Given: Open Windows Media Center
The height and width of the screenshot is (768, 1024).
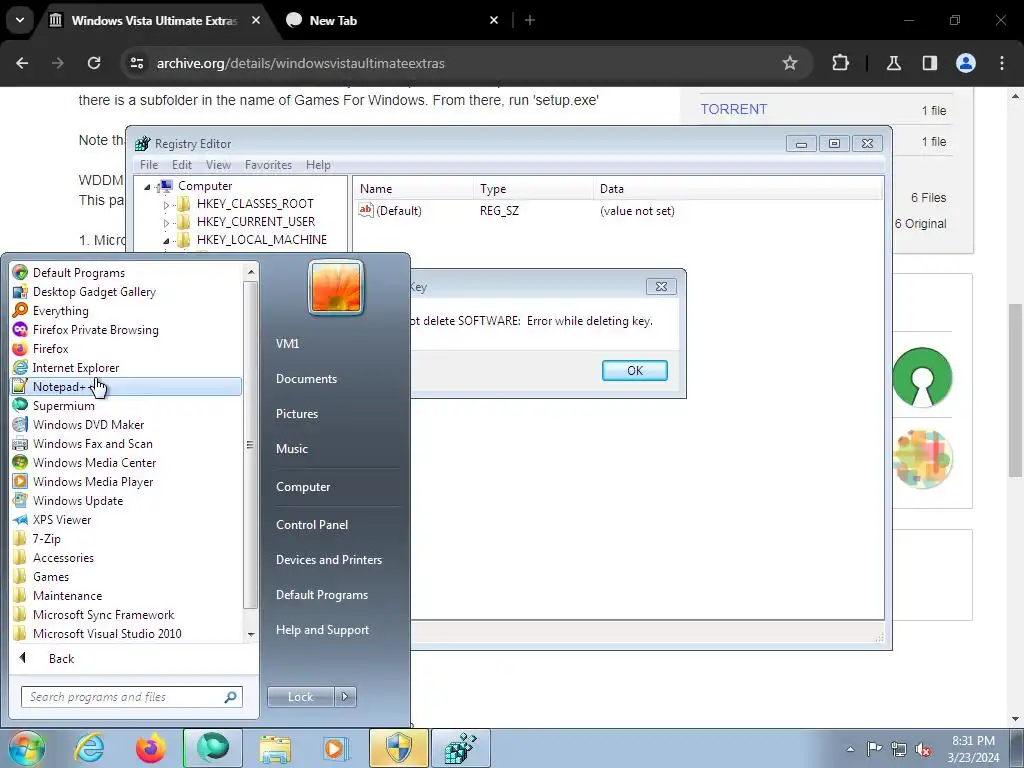Looking at the screenshot, I should click(94, 462).
